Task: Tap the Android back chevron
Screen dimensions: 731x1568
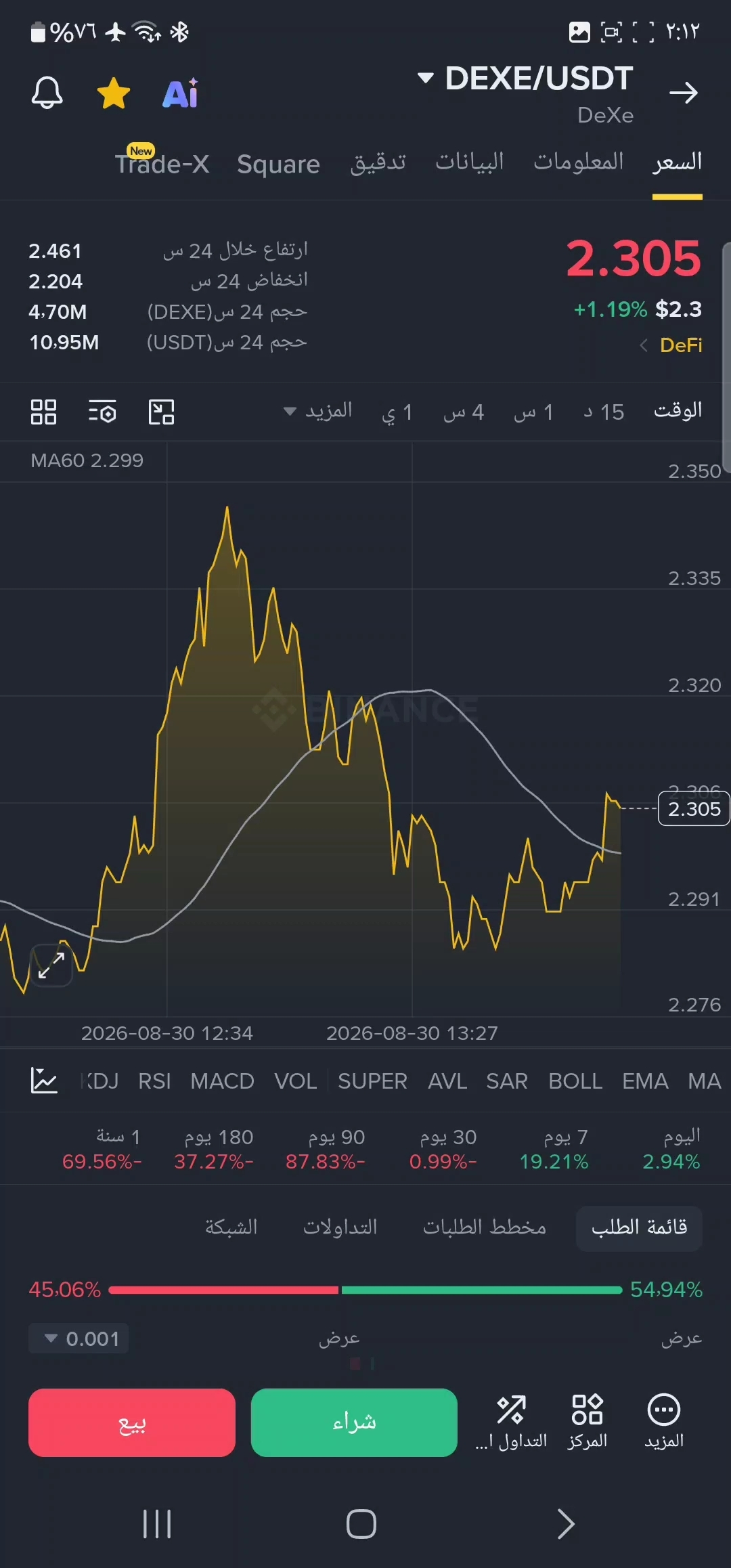Action: (x=566, y=1524)
